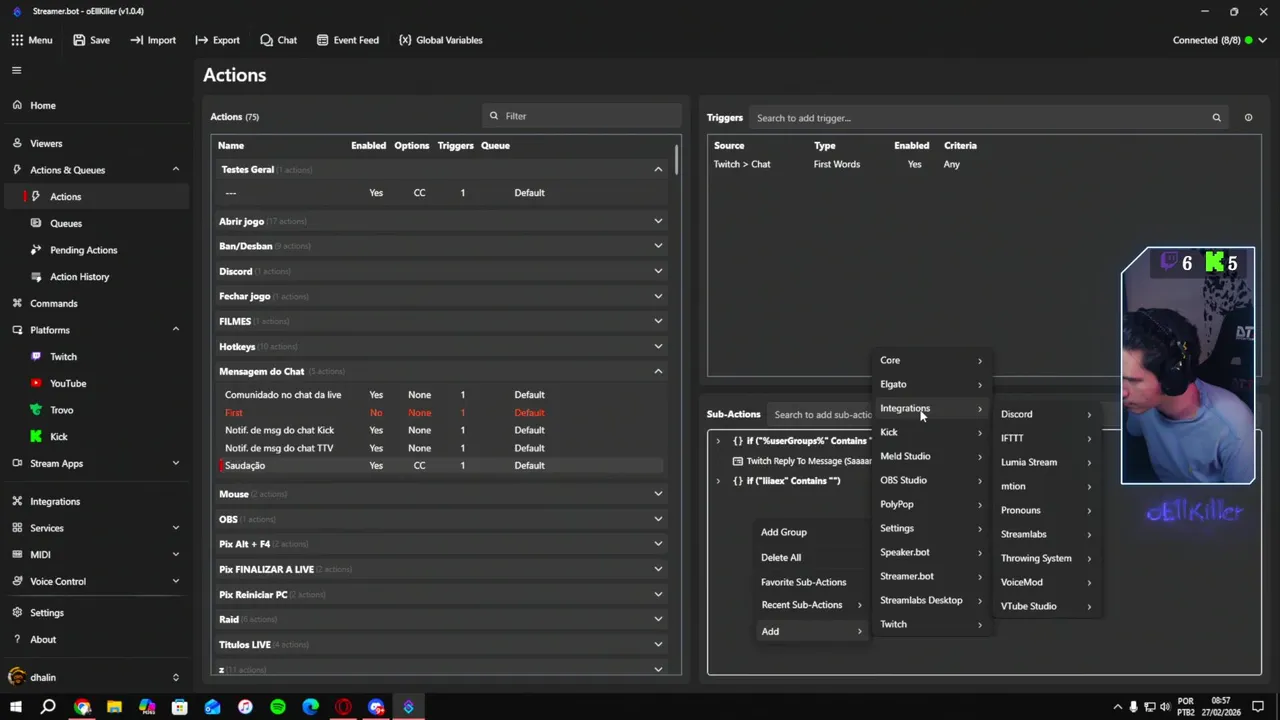Click the Import toolbar button
Image resolution: width=1280 pixels, height=720 pixels.
coord(153,40)
